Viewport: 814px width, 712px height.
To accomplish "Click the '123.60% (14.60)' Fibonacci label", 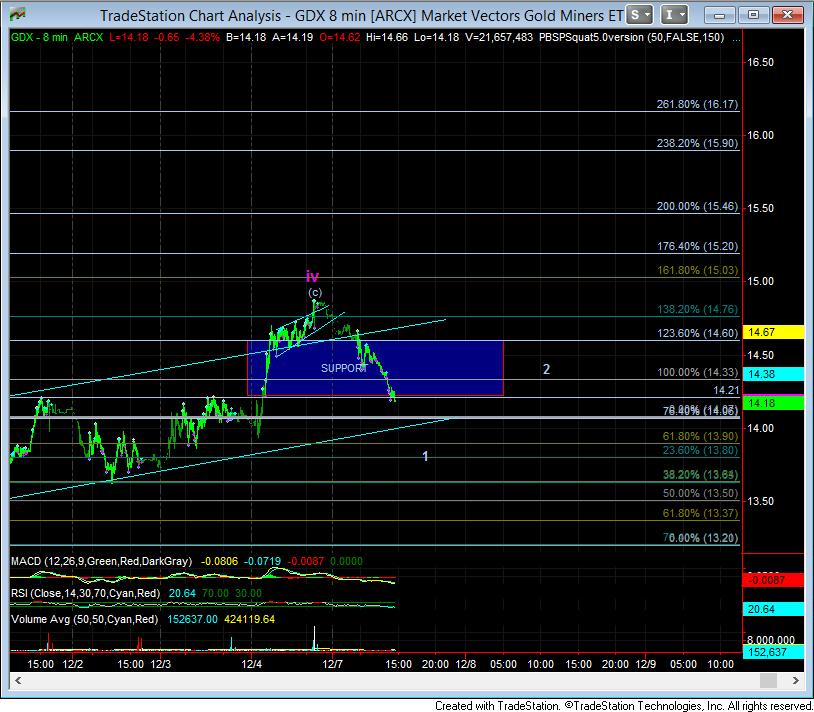I will 697,333.
